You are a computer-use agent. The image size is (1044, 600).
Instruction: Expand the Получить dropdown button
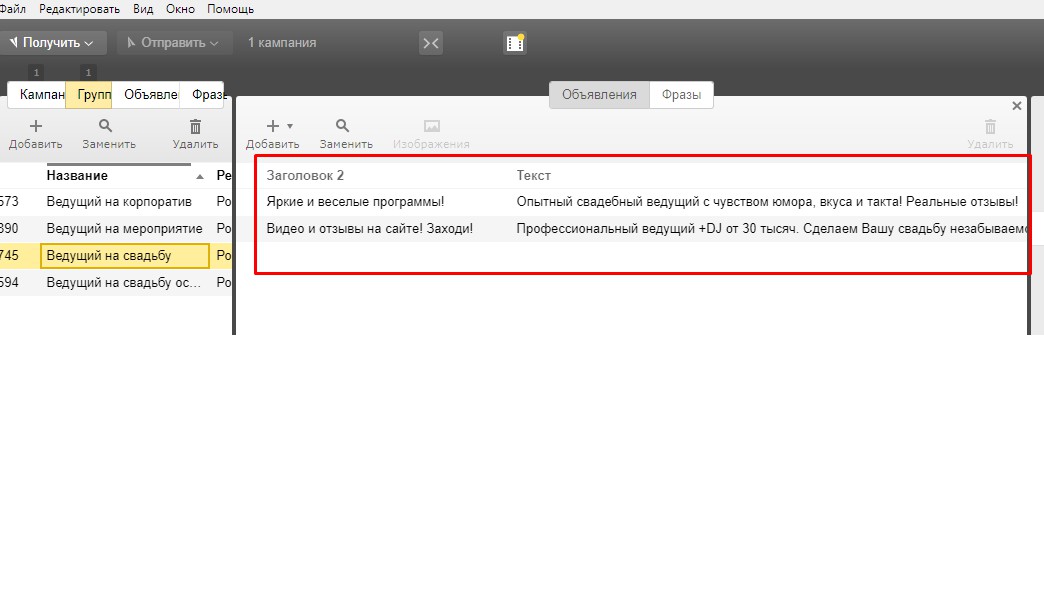53,43
